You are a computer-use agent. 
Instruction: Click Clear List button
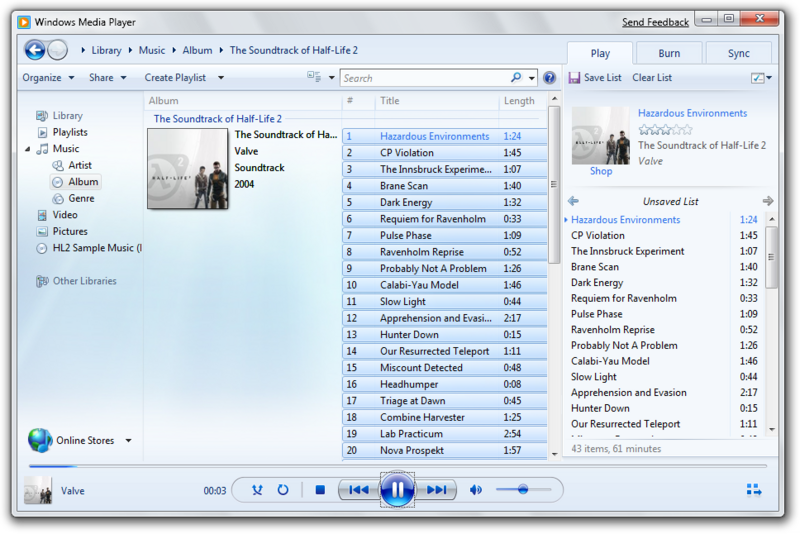pos(652,78)
